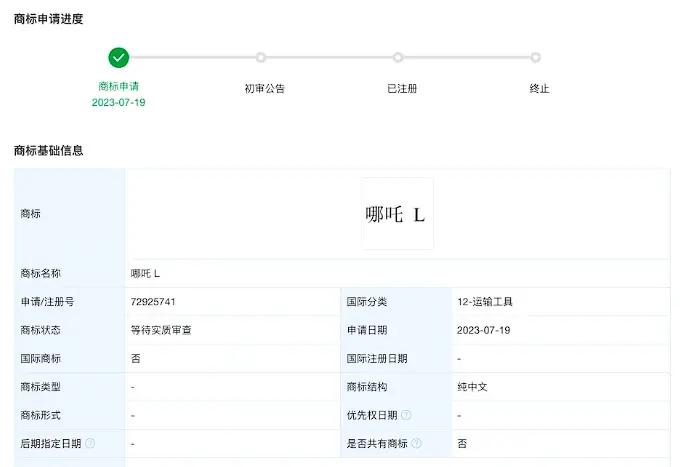The image size is (680, 467).
Task: Click the 国际商标 value 否
Action: click(x=135, y=359)
